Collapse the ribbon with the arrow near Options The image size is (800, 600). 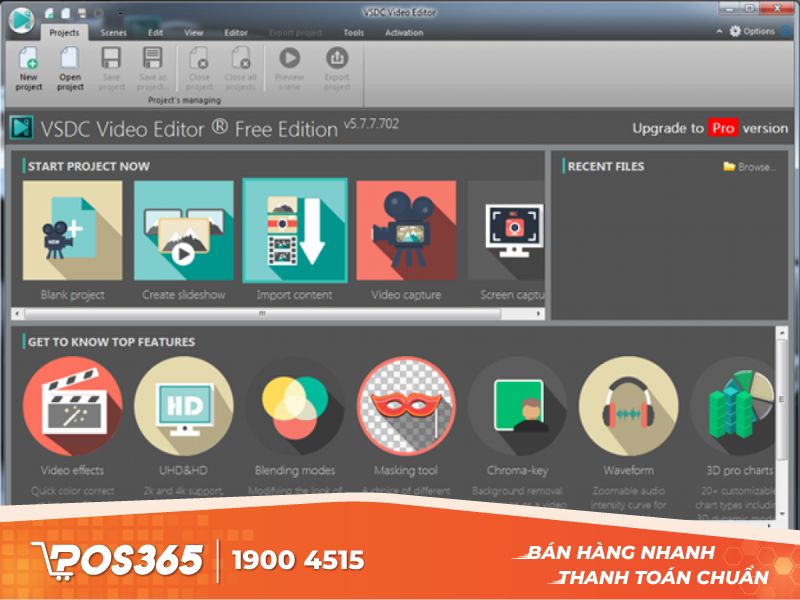[x=719, y=31]
